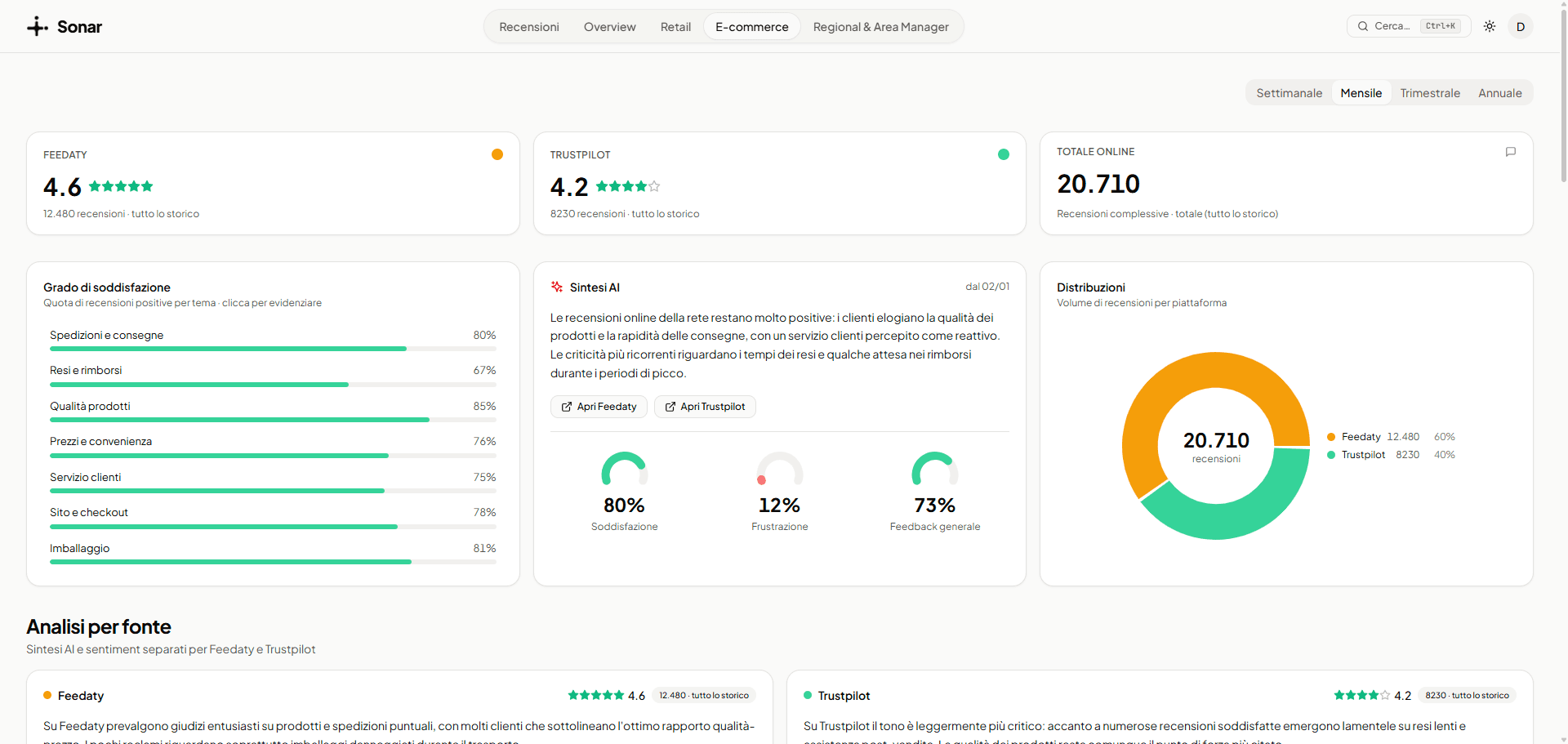The width and height of the screenshot is (1568, 744).
Task: Highlight the Spedizioni e consegne theme bar
Action: pos(273,341)
